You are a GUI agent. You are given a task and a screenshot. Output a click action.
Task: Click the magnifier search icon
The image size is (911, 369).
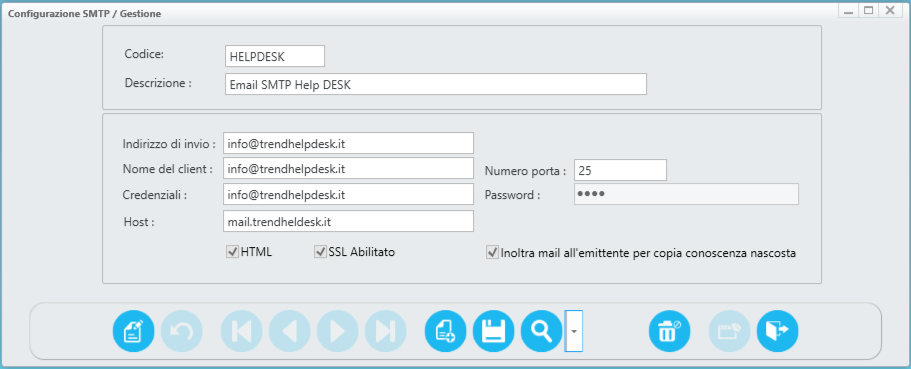(542, 331)
